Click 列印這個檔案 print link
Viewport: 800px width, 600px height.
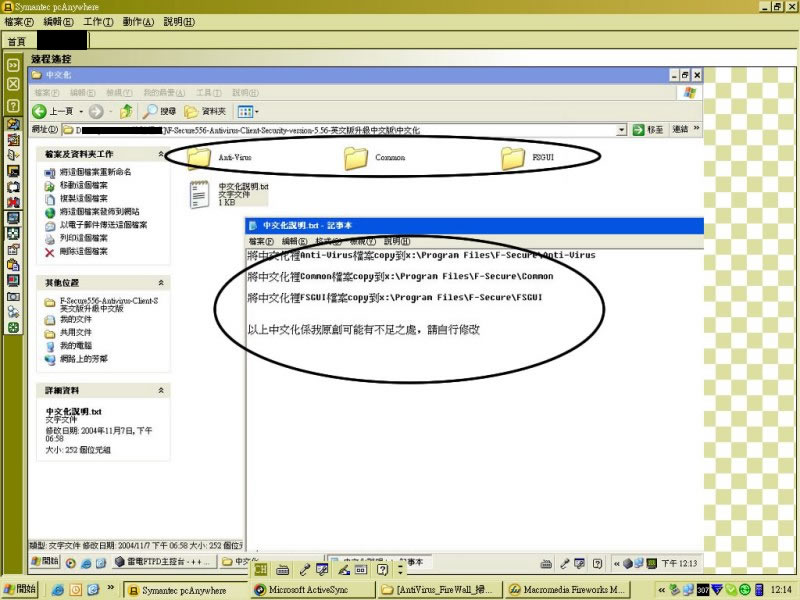(84, 238)
